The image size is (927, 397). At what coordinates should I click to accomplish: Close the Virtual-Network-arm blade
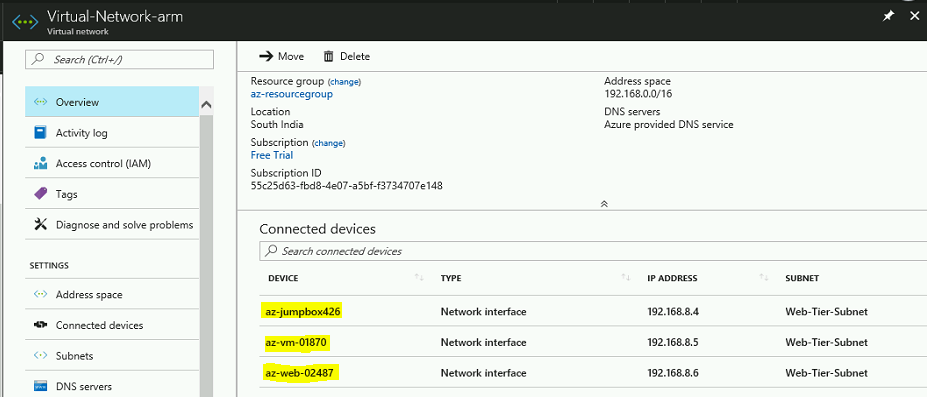[x=914, y=16]
